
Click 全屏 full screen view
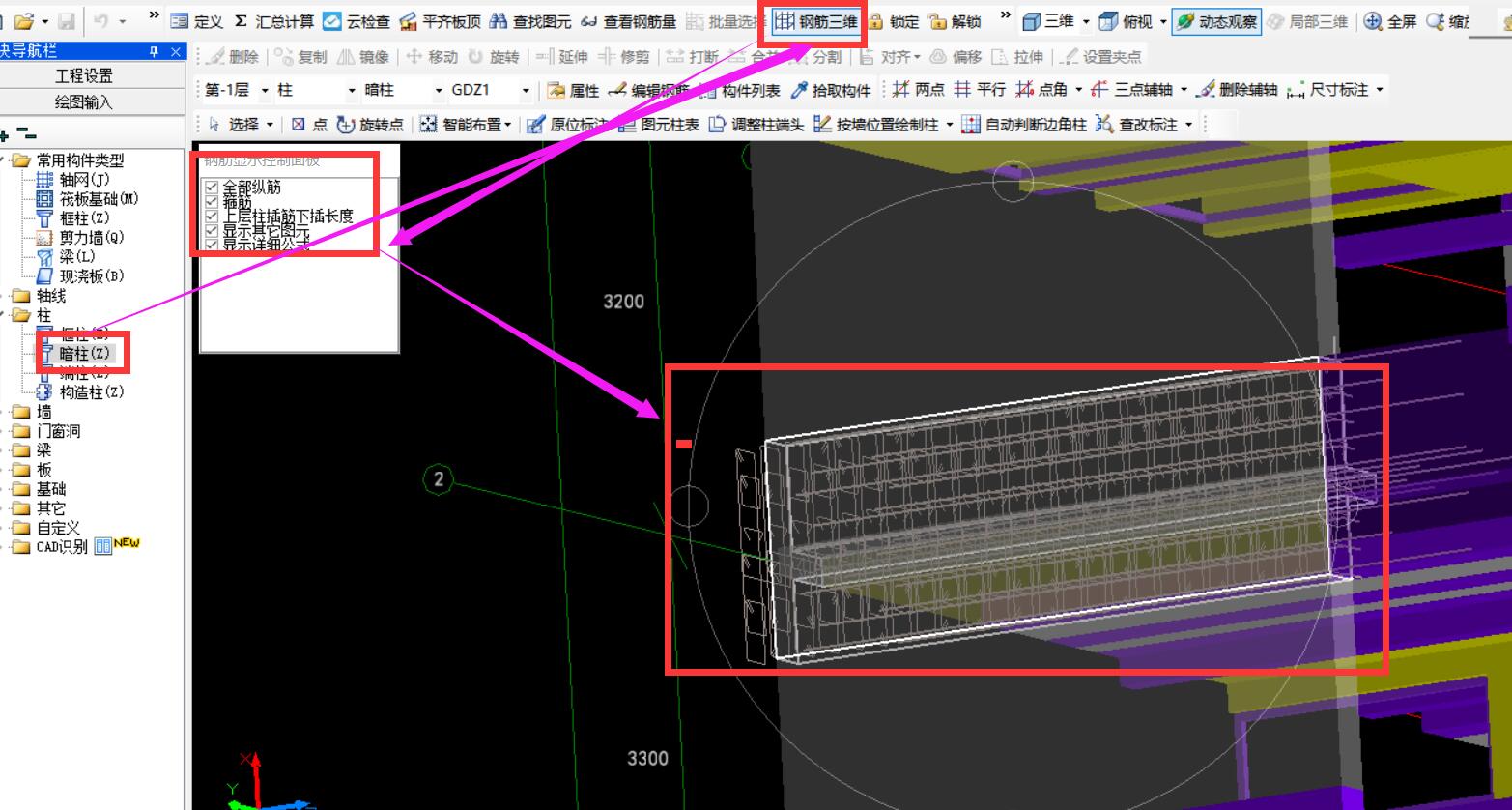[x=1389, y=21]
